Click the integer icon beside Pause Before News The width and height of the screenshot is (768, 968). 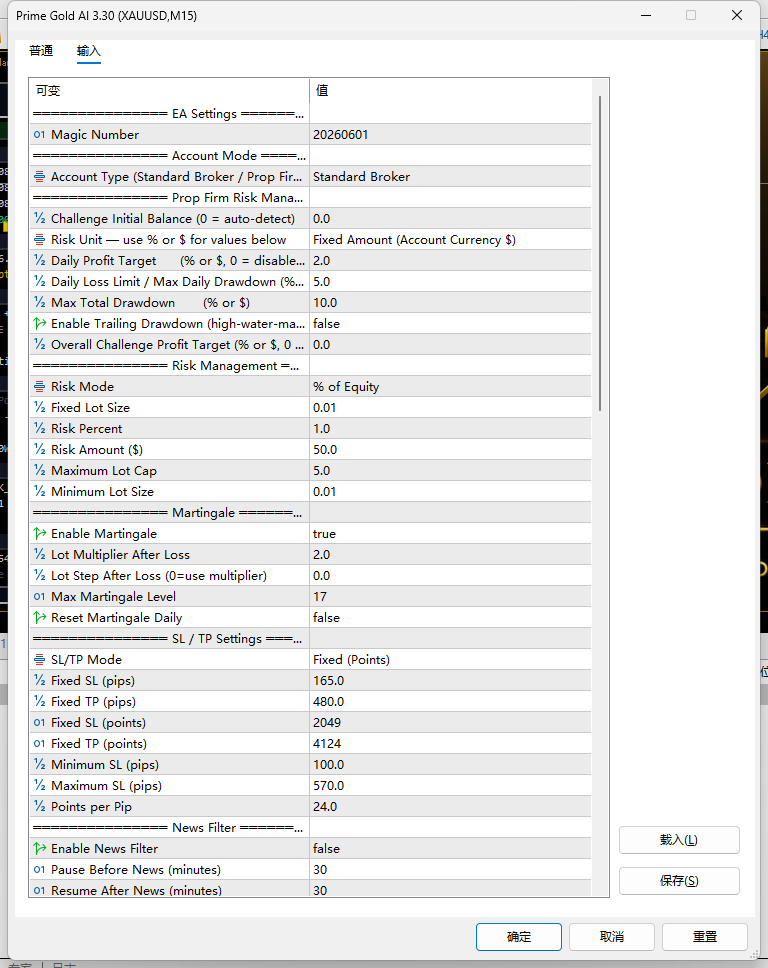point(40,869)
